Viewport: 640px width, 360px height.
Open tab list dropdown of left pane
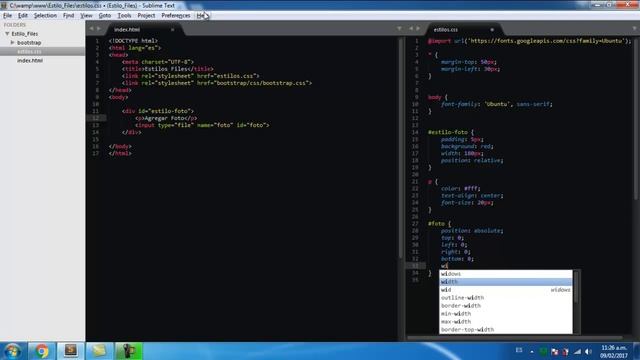tap(399, 29)
